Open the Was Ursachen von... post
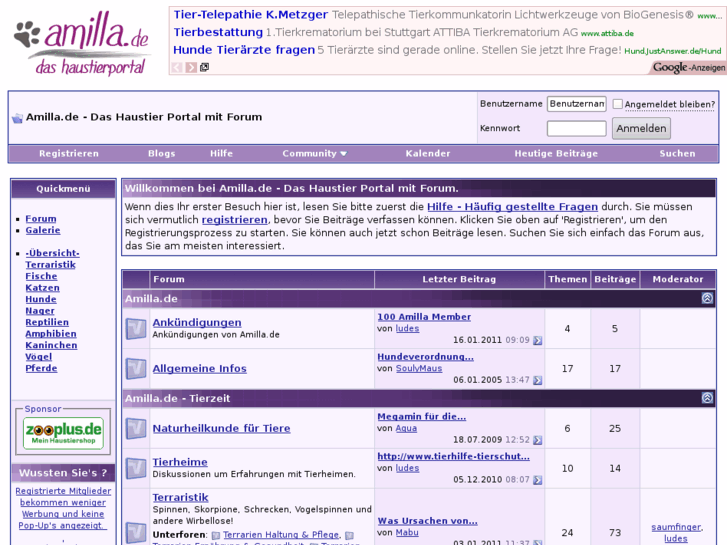Screen dimensions: 727x545 tap(427, 521)
